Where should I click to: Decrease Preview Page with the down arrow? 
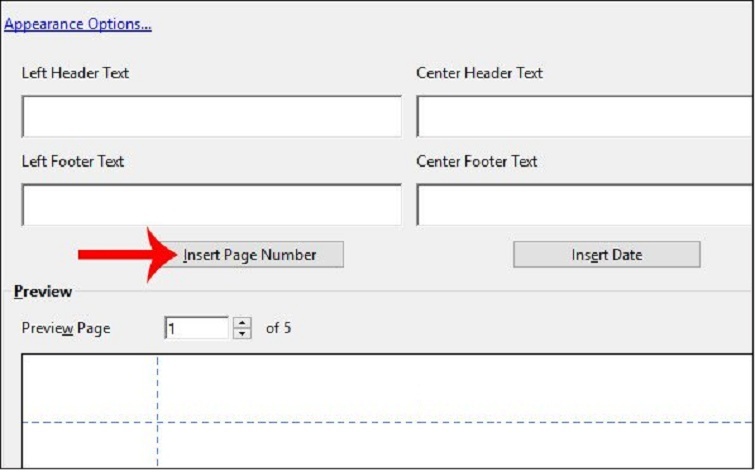click(242, 334)
